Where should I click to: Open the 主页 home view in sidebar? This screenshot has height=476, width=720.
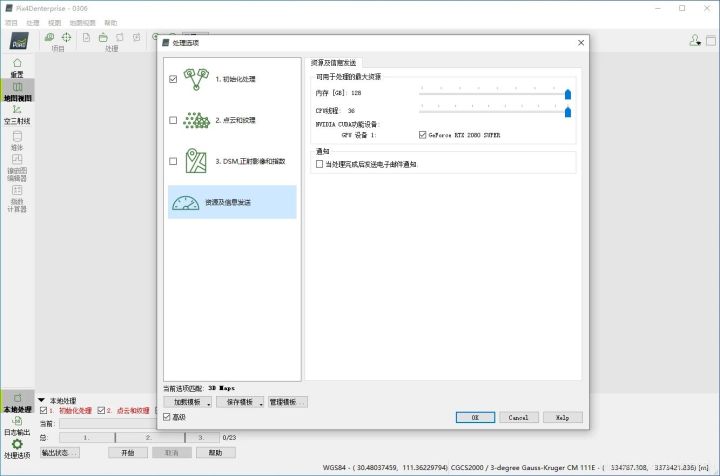point(17,68)
